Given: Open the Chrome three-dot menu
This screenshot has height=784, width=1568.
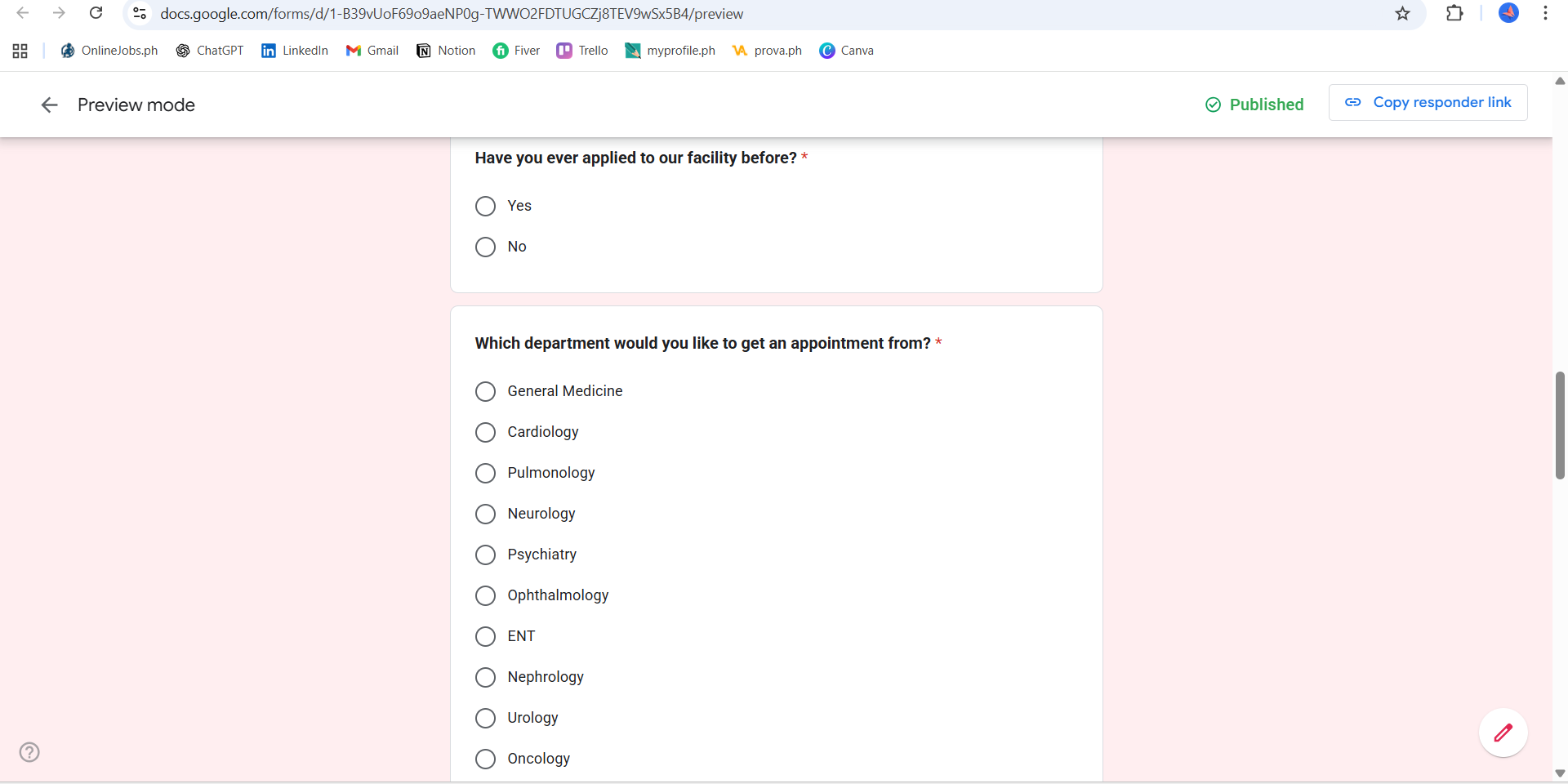Looking at the screenshot, I should [x=1545, y=14].
